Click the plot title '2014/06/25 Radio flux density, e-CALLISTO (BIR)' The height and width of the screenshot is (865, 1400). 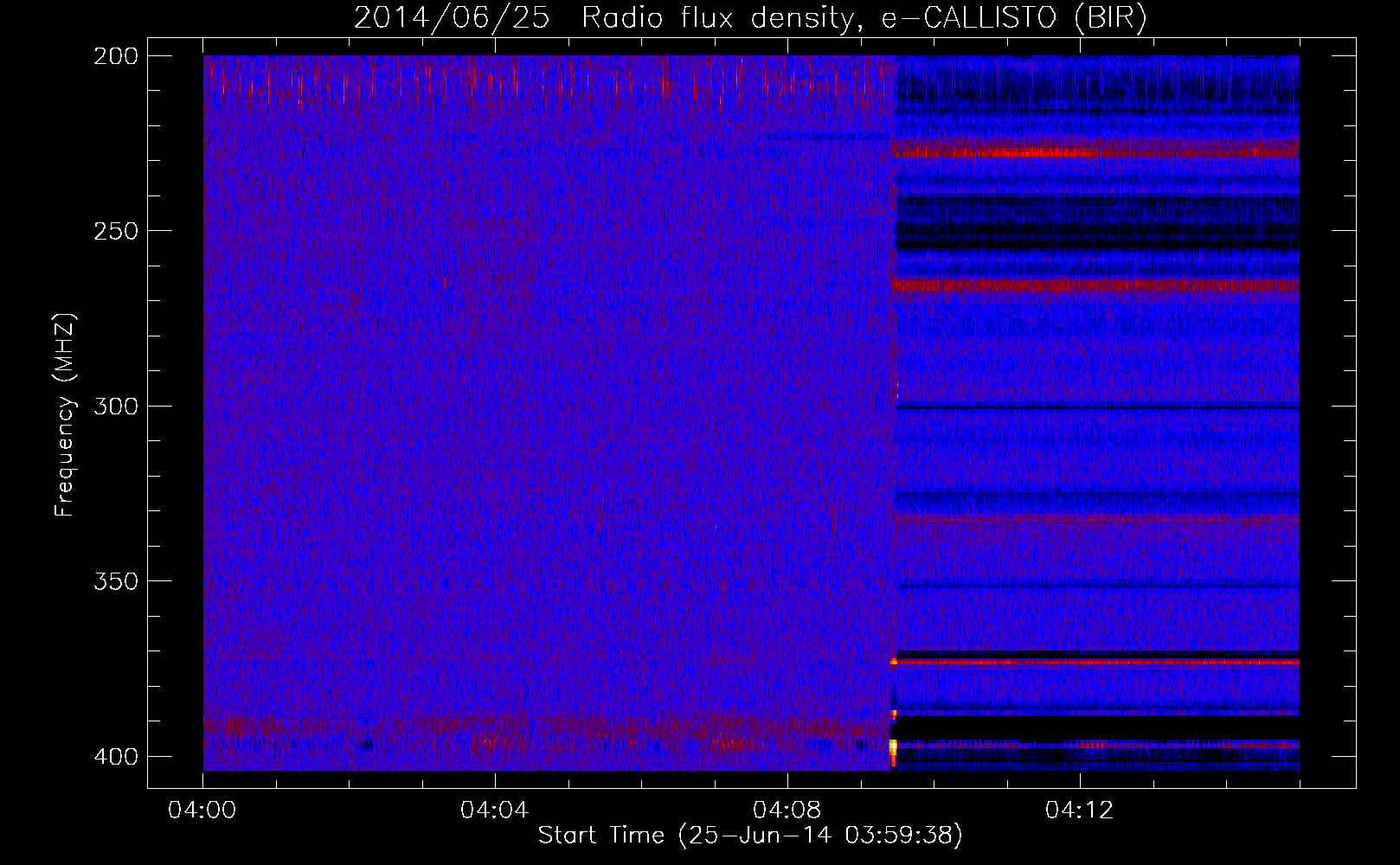pos(750,17)
